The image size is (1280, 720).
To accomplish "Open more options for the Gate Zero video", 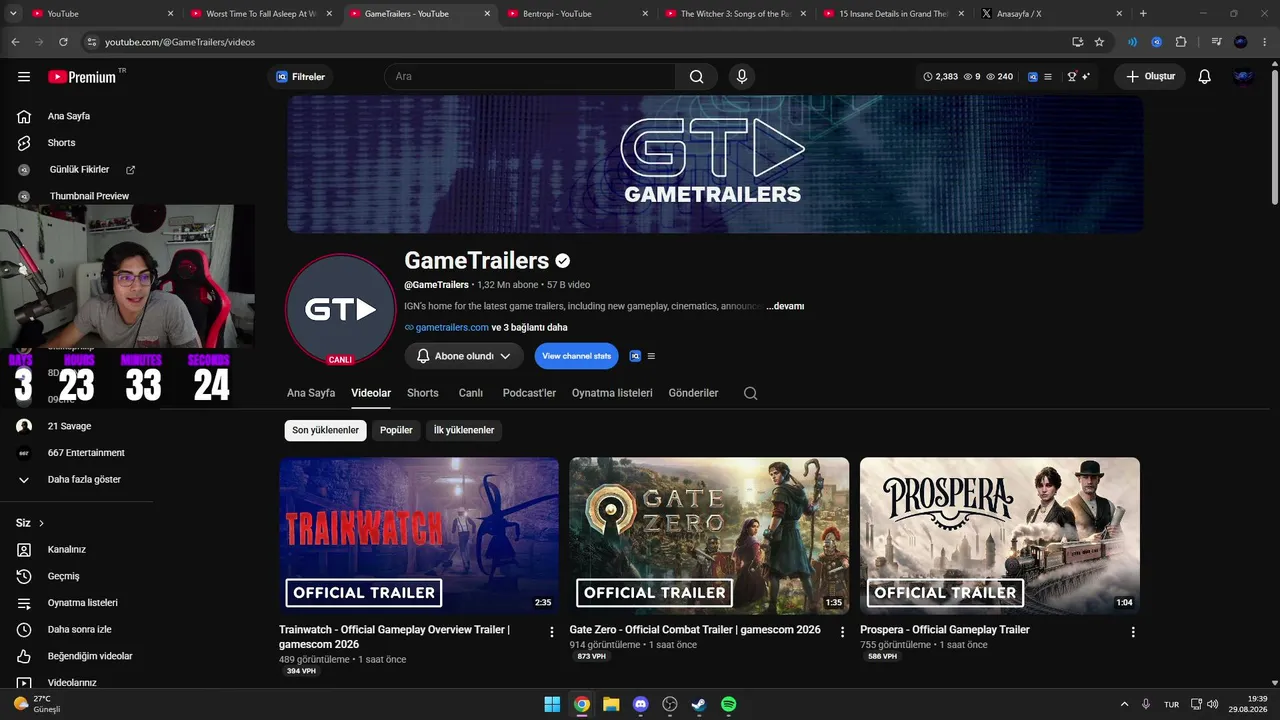I will coord(842,632).
